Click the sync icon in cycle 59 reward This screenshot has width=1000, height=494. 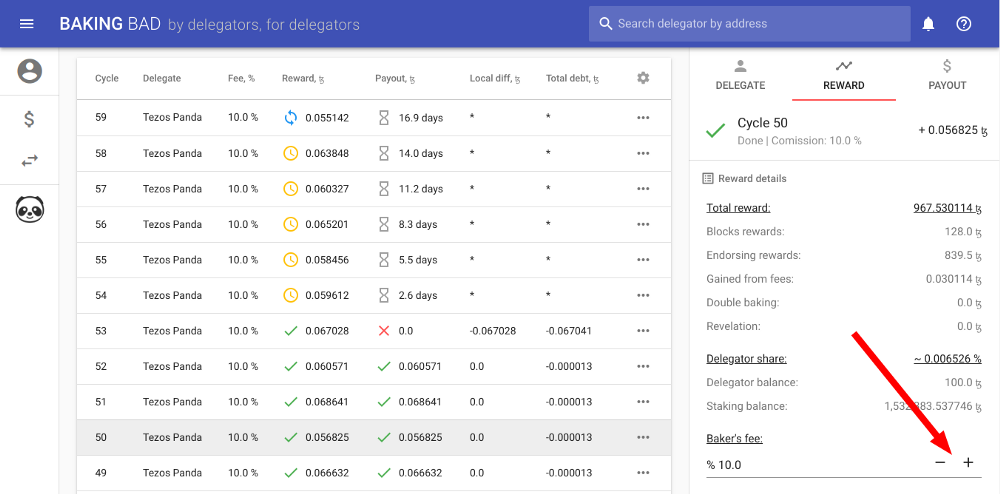(291, 118)
